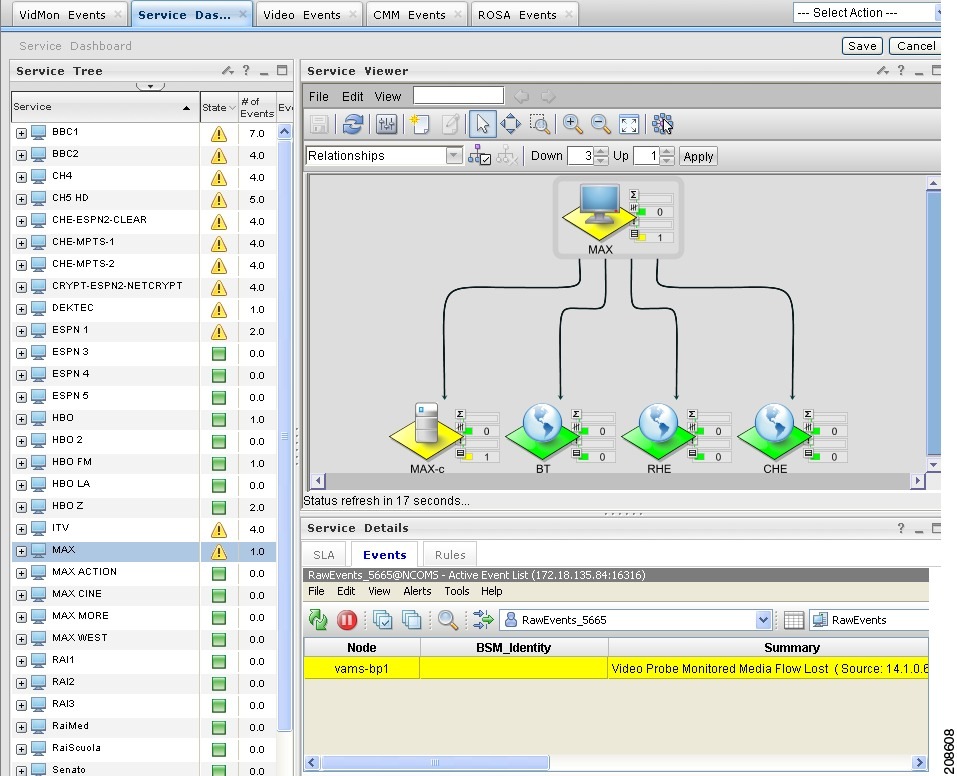Increase the Down level stepper value
This screenshot has height=776, width=957.
600,152
